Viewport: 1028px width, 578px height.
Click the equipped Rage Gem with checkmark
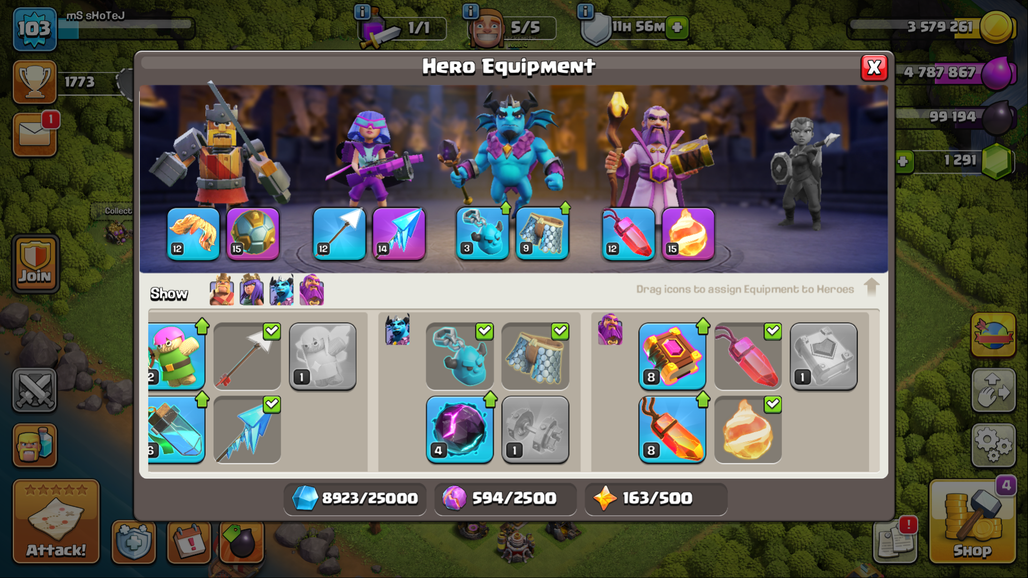tap(748, 356)
